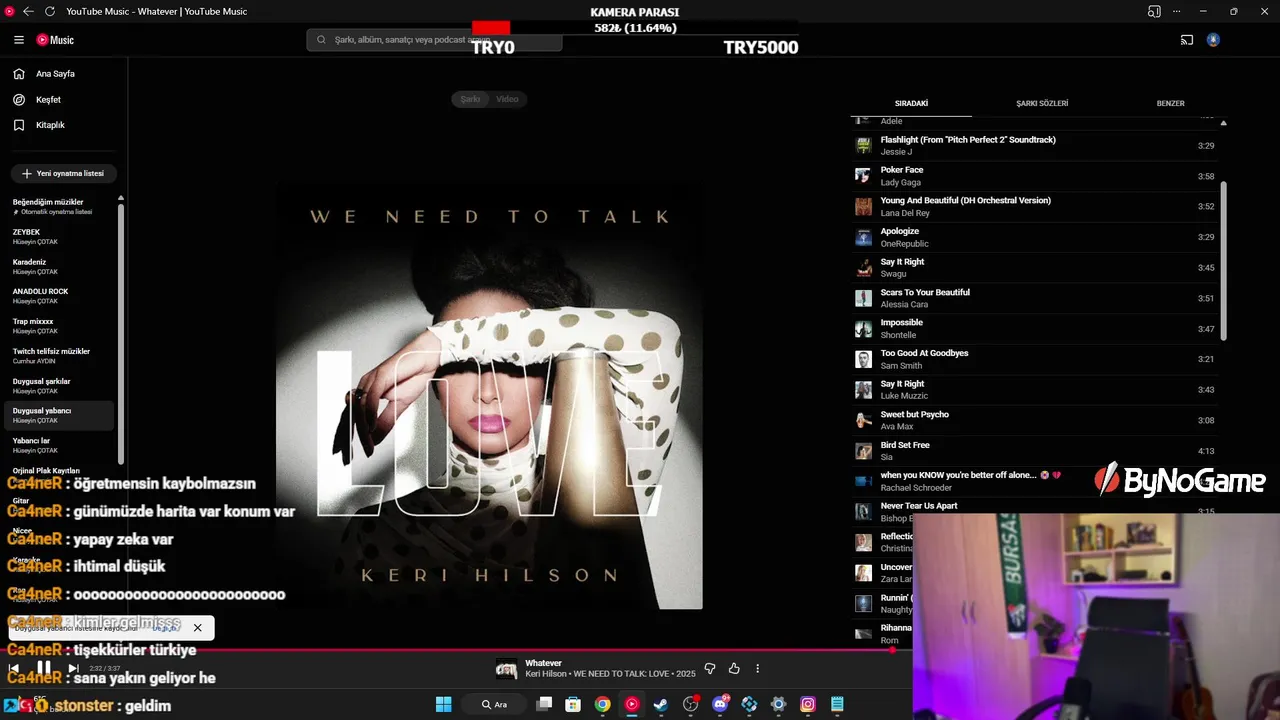Open the three-dot menu for Whatever

[757, 668]
